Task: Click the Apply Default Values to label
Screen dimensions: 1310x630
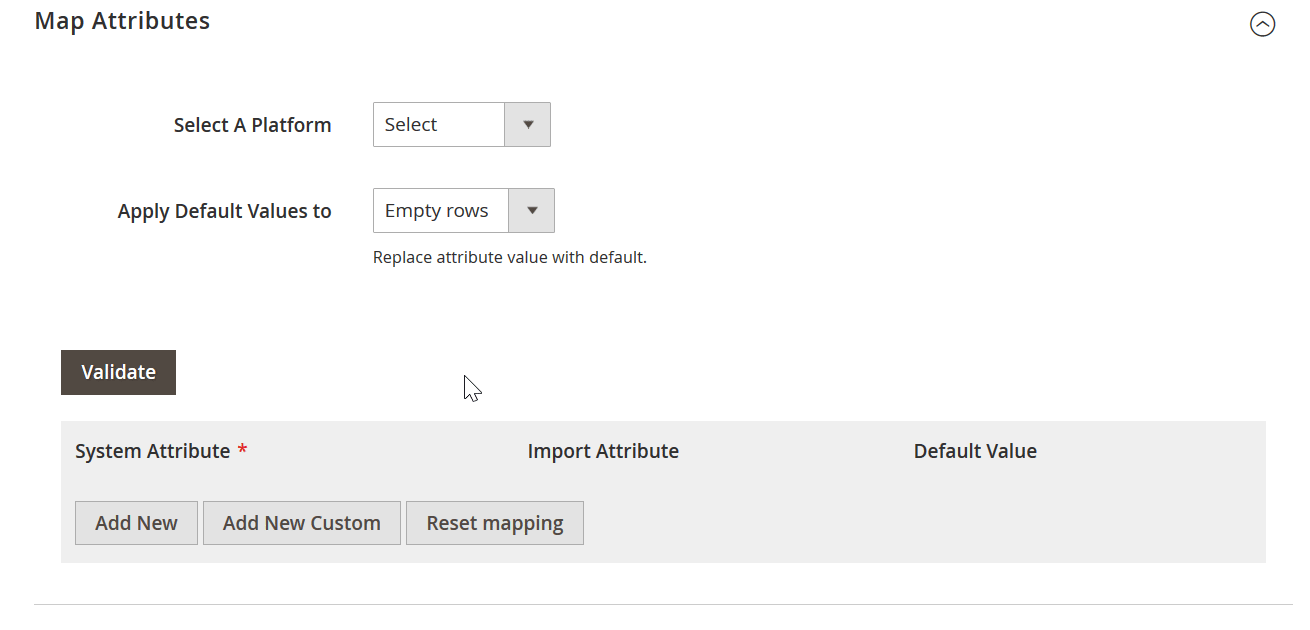Action: click(x=224, y=212)
